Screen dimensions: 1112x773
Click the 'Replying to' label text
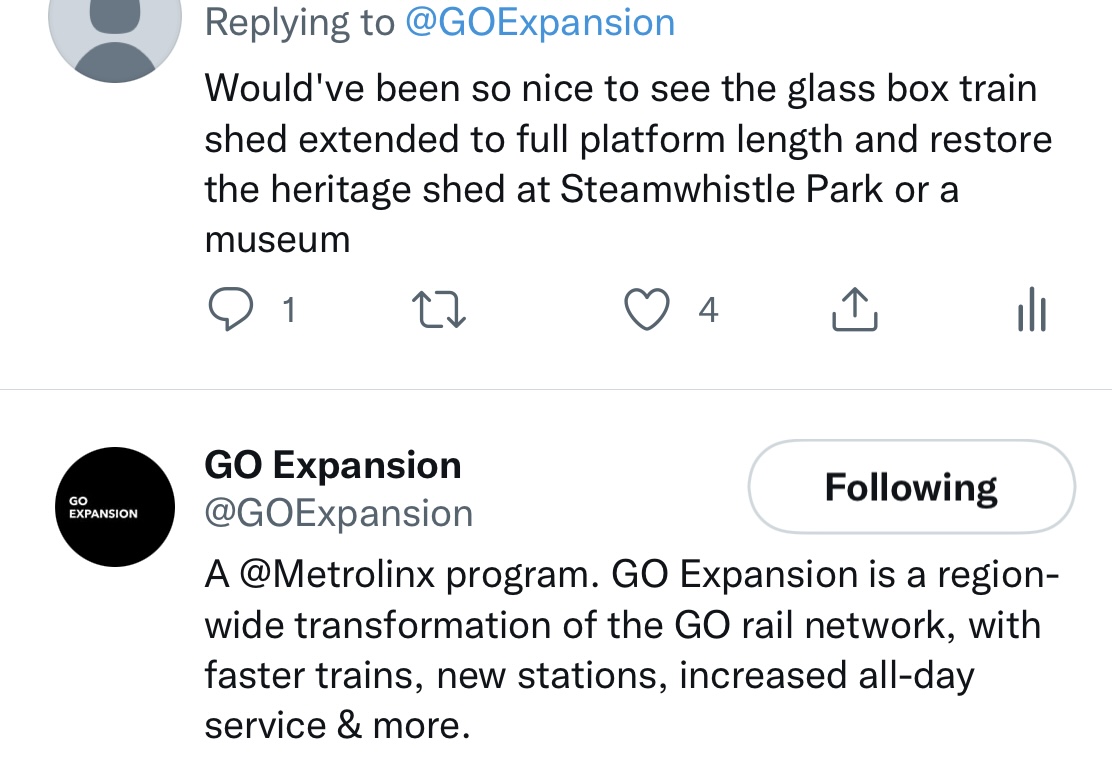pos(300,22)
